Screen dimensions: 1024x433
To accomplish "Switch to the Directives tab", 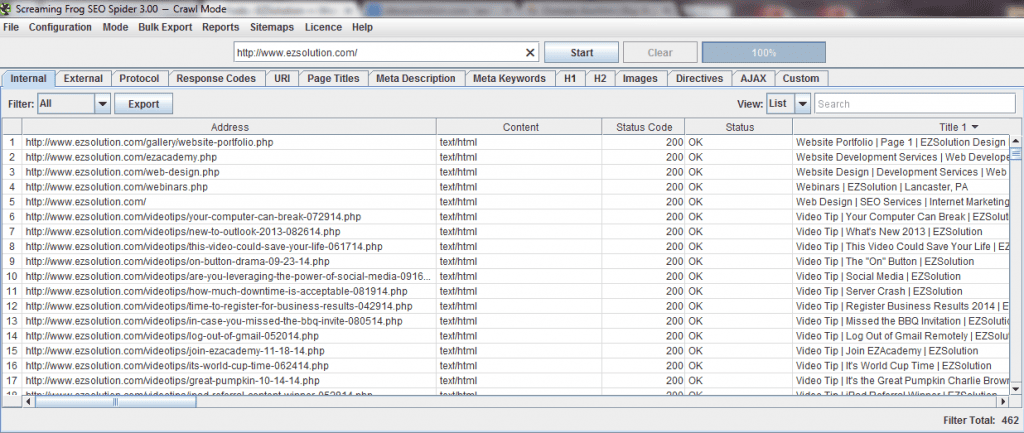I will pos(699,78).
